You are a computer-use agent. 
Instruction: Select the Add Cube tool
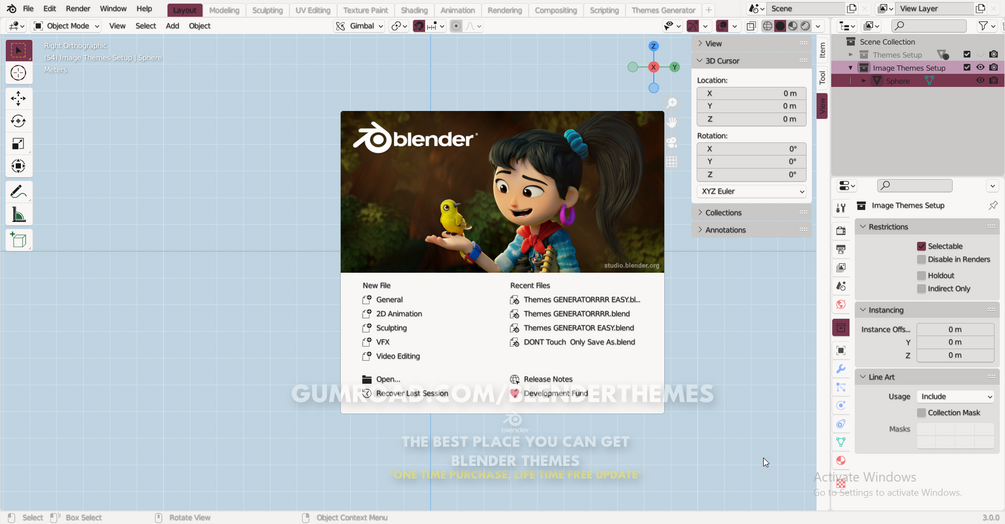tap(19, 240)
